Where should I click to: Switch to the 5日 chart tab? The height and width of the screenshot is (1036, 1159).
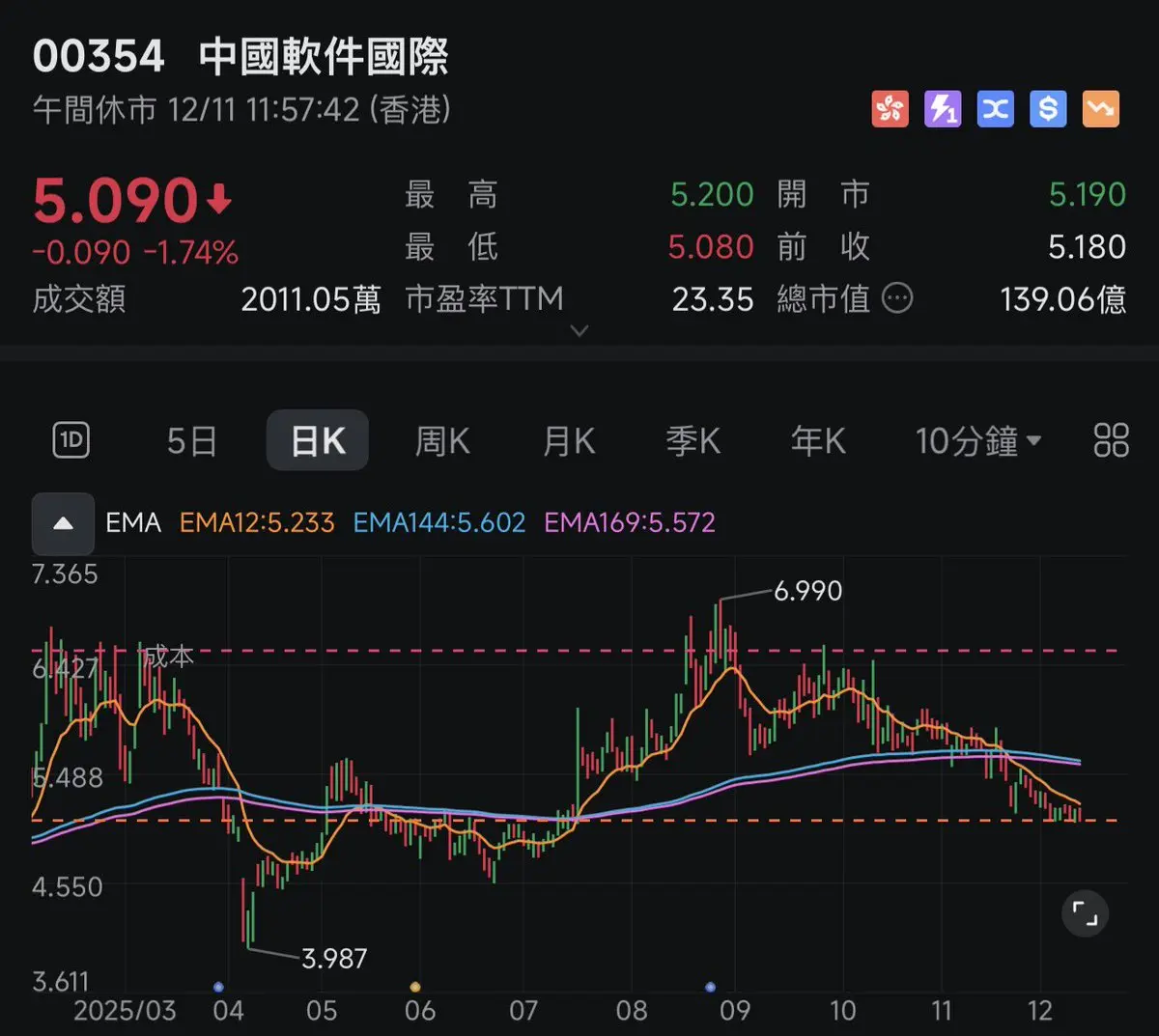click(x=191, y=441)
